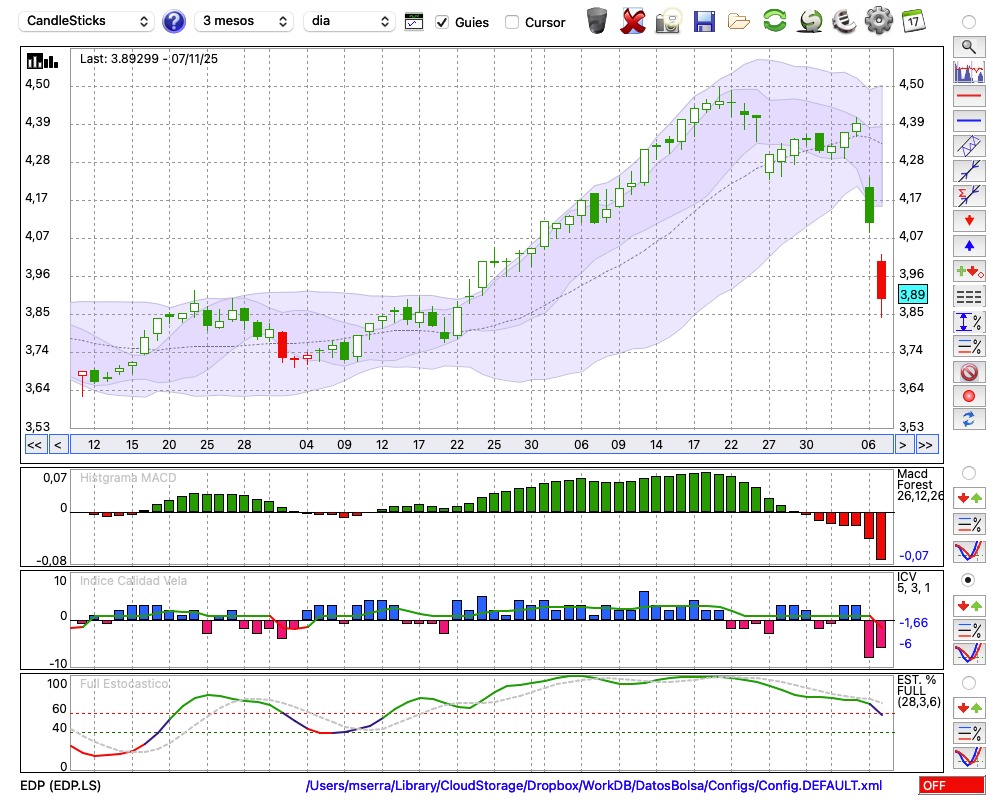This screenshot has width=1000, height=800.
Task: Click ICV panel curve indicator button
Action: pyautogui.click(x=969, y=654)
